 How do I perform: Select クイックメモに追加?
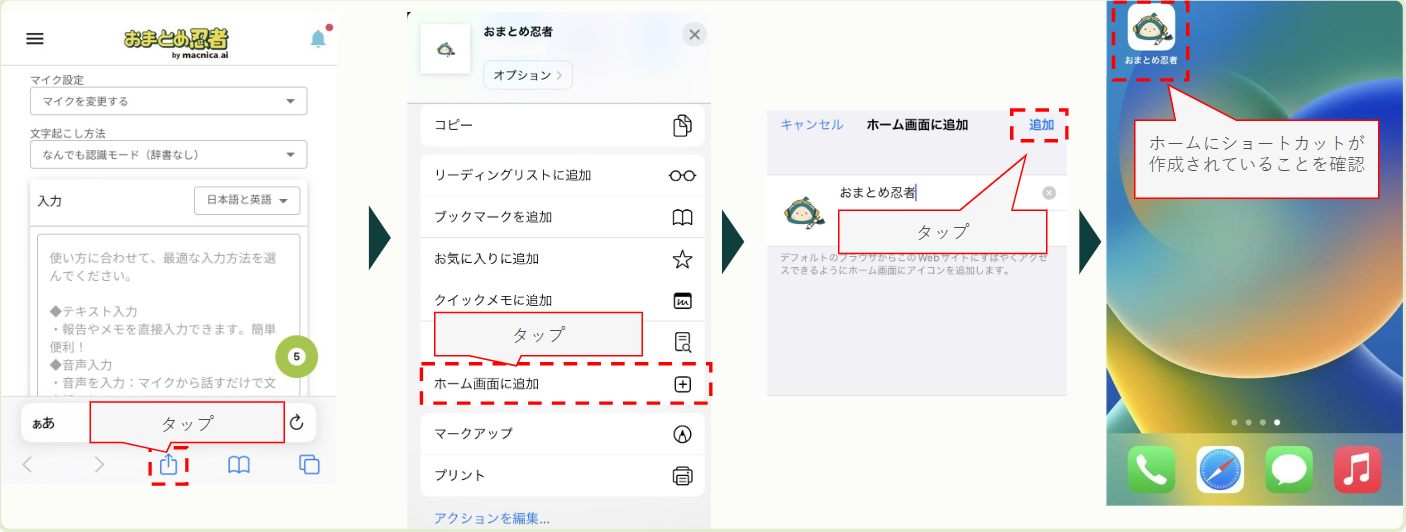click(563, 300)
